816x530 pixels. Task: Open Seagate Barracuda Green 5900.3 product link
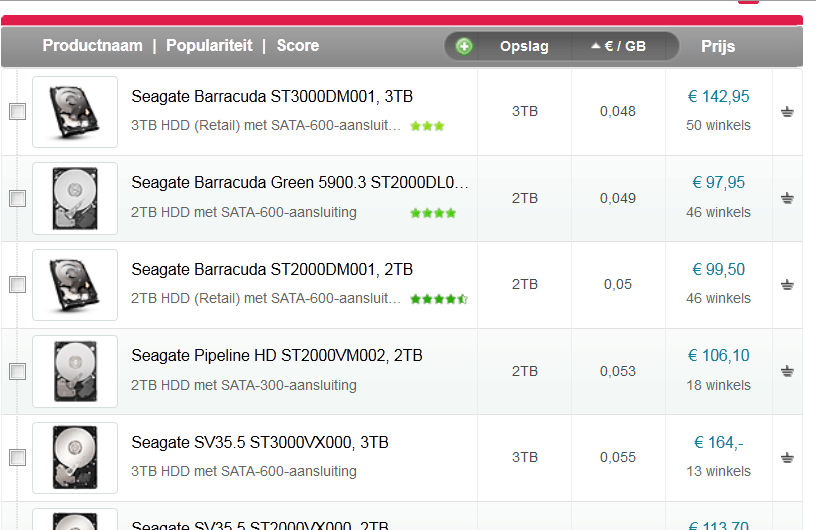300,183
